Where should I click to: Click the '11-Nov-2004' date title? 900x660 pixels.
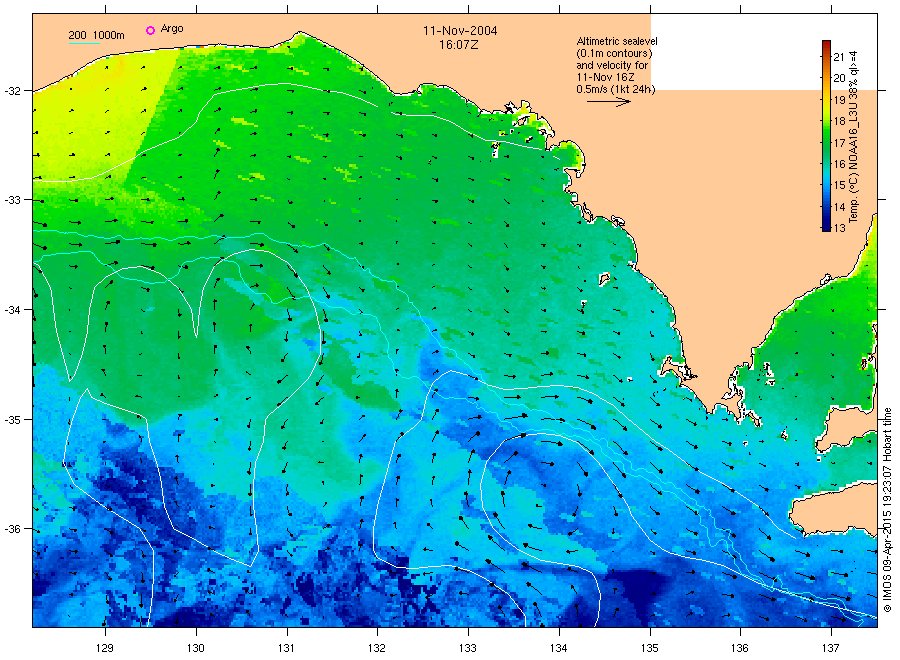pyautogui.click(x=460, y=31)
